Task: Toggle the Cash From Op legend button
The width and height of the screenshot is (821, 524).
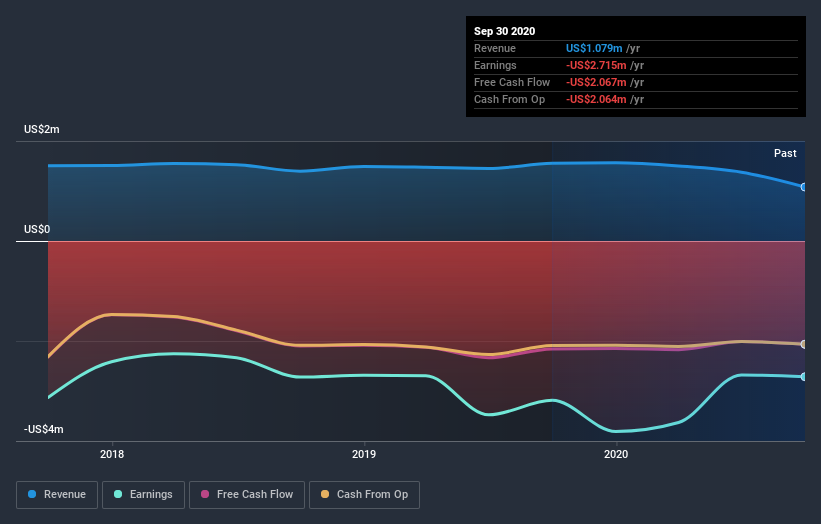Action: tap(364, 495)
